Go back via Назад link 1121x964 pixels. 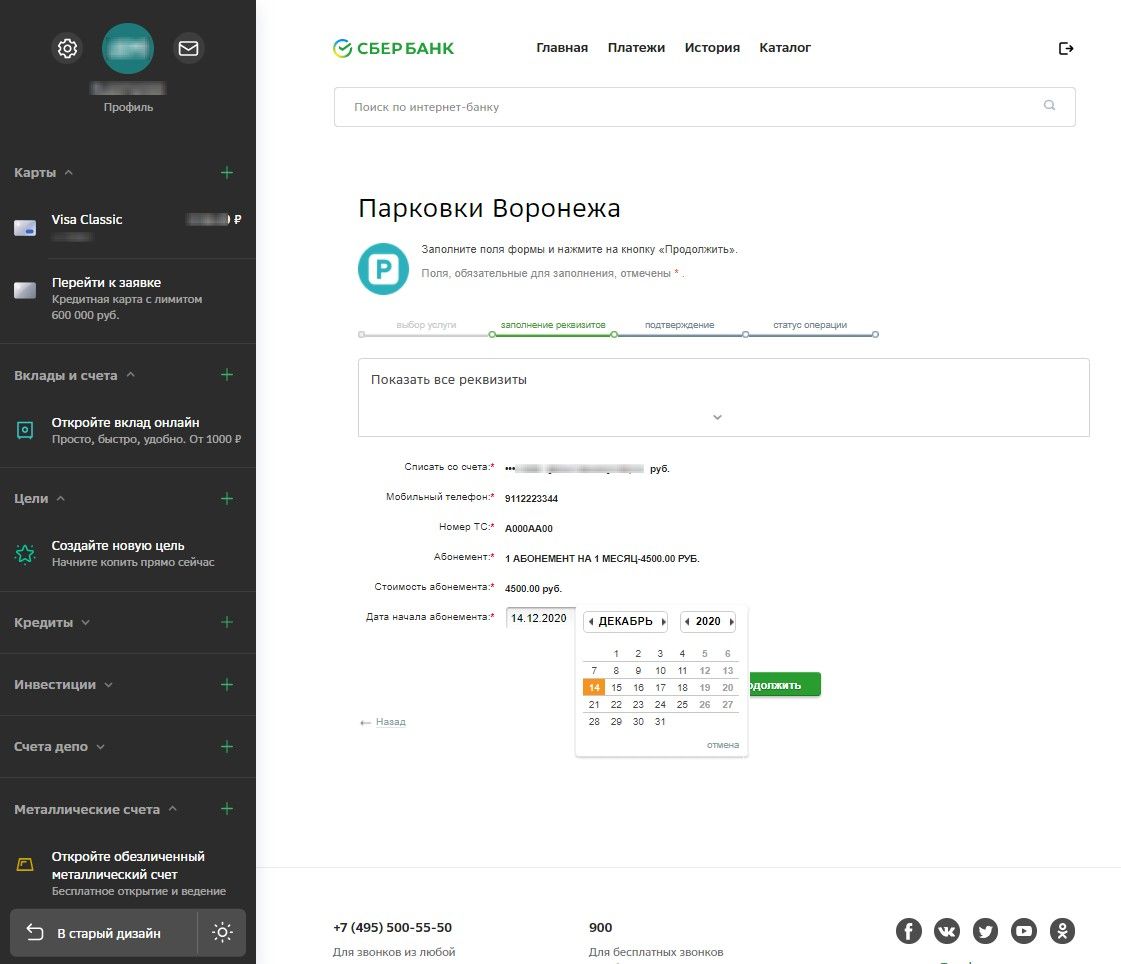point(390,722)
